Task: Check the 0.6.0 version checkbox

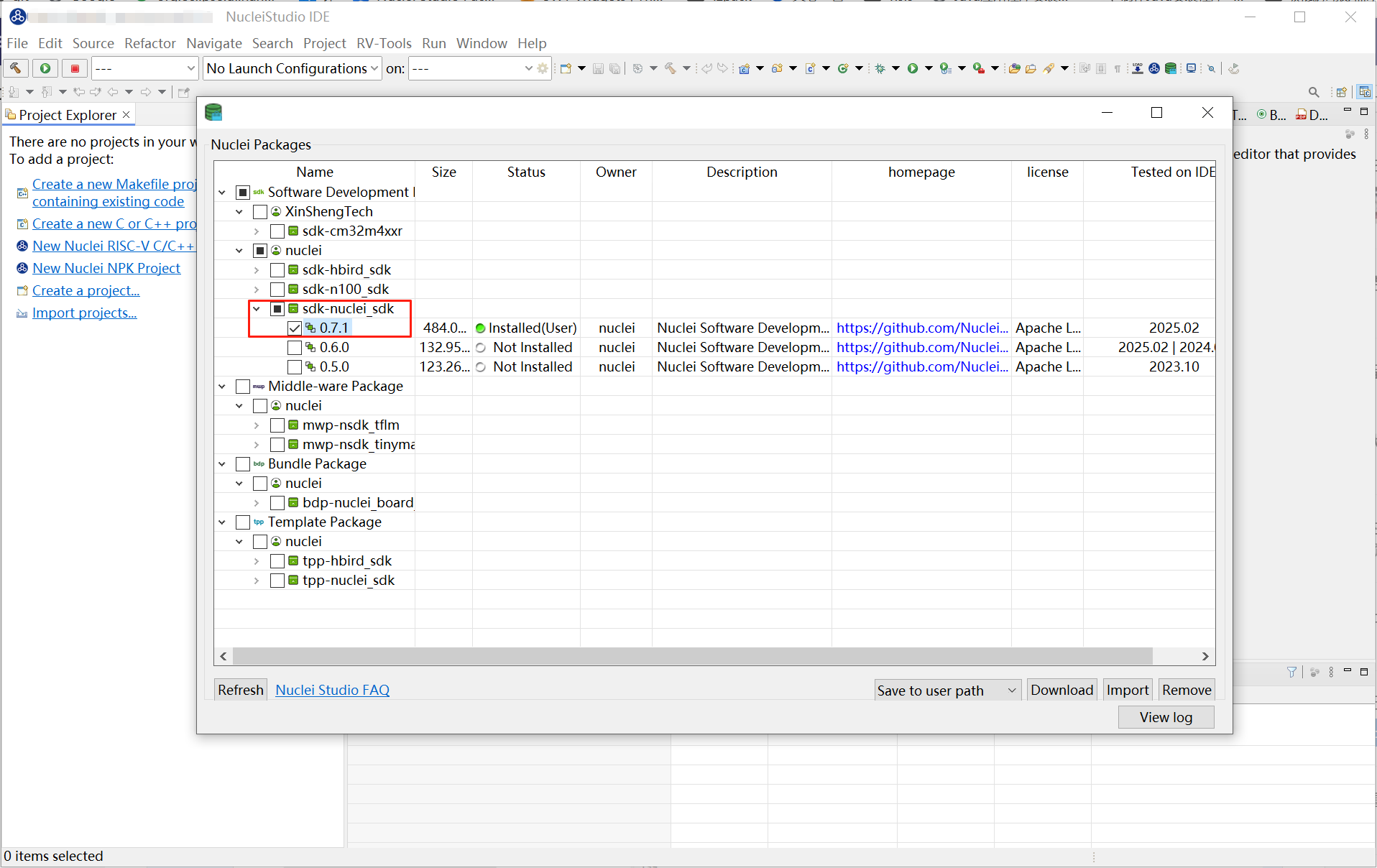Action: pyautogui.click(x=295, y=348)
